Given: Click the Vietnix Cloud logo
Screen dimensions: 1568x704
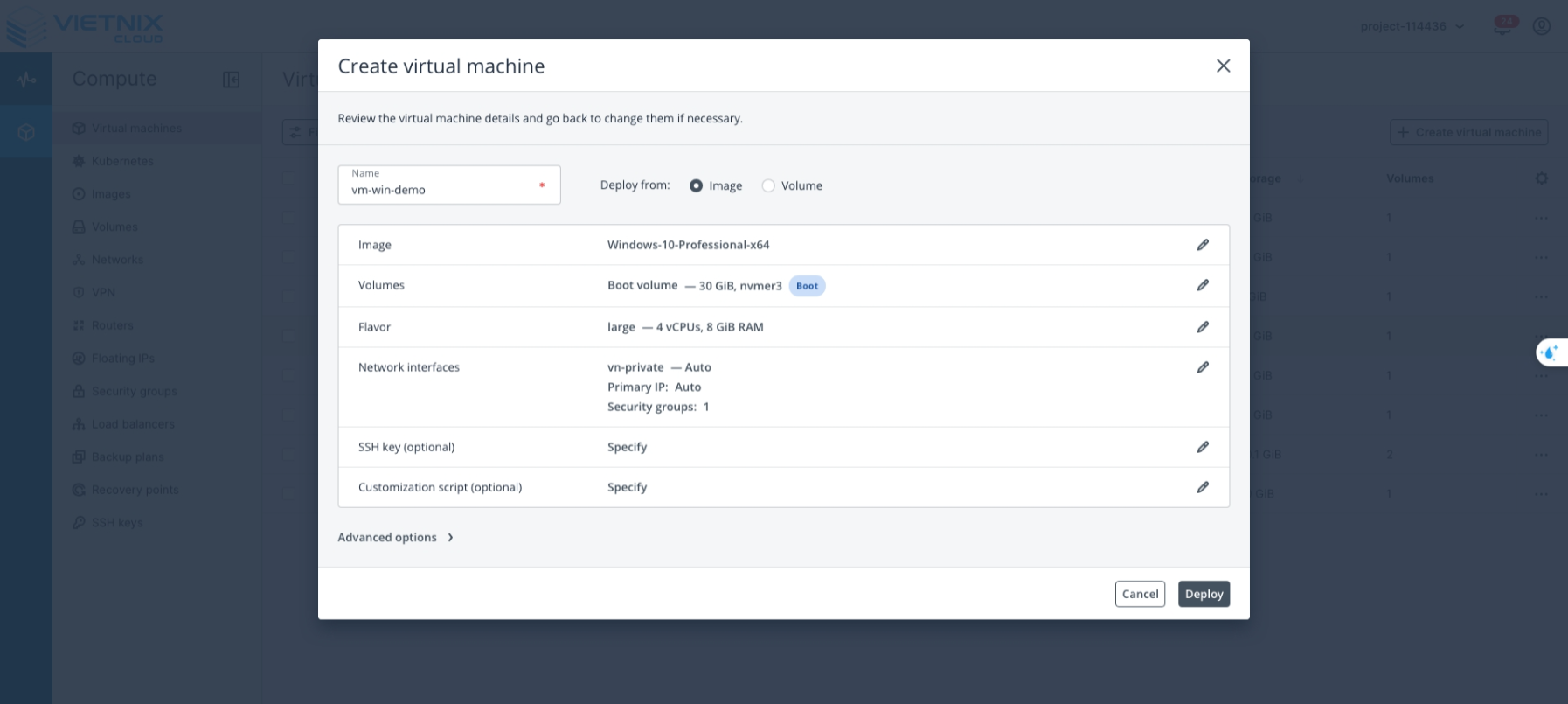Looking at the screenshot, I should (x=84, y=26).
